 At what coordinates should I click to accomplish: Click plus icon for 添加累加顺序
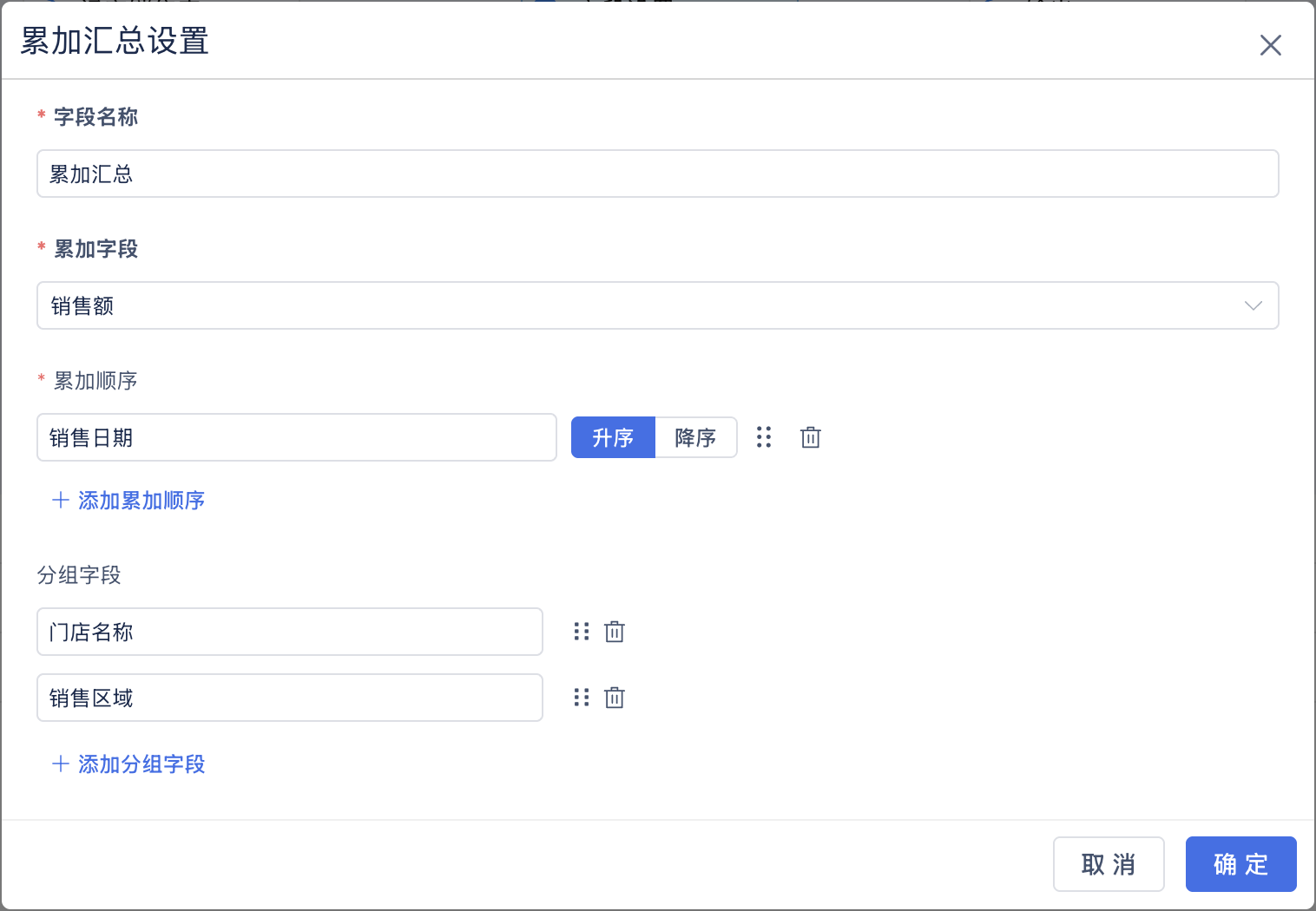(x=60, y=500)
